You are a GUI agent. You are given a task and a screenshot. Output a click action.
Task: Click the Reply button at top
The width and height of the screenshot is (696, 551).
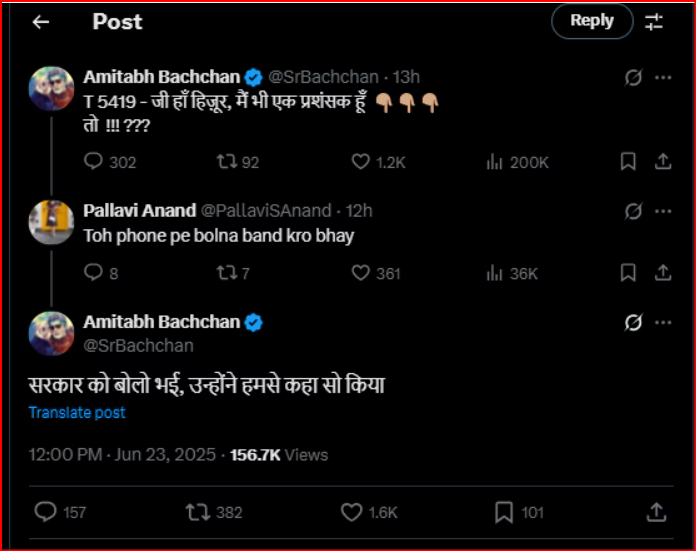click(592, 21)
